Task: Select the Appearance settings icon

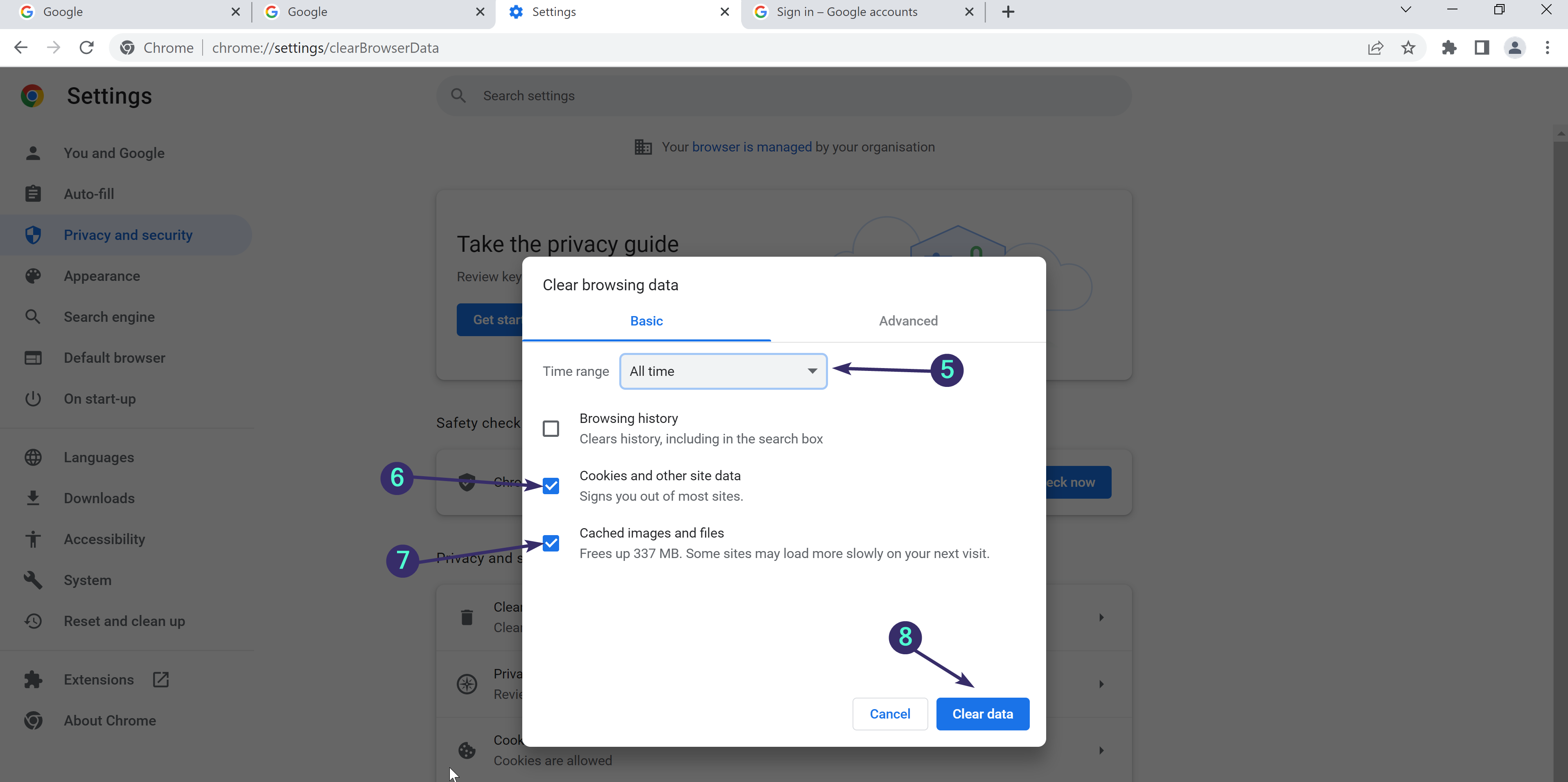Action: point(34,275)
